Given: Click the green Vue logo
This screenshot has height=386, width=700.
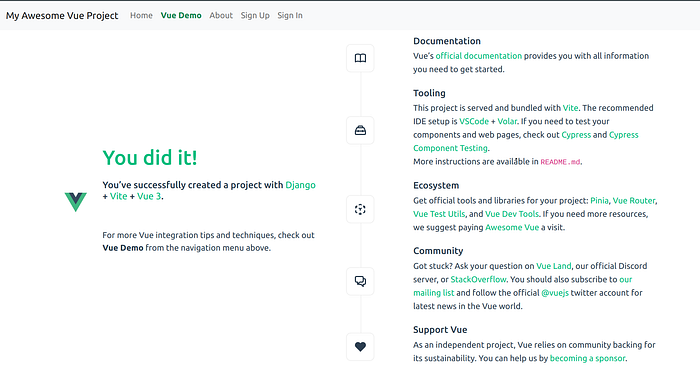Looking at the screenshot, I should tap(75, 202).
